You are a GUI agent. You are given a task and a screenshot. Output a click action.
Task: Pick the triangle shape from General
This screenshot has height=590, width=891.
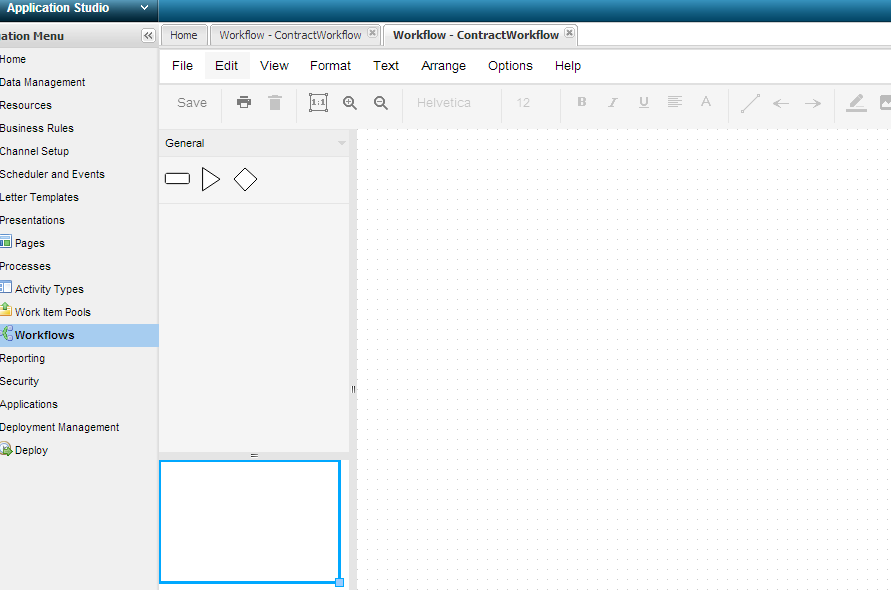[211, 179]
